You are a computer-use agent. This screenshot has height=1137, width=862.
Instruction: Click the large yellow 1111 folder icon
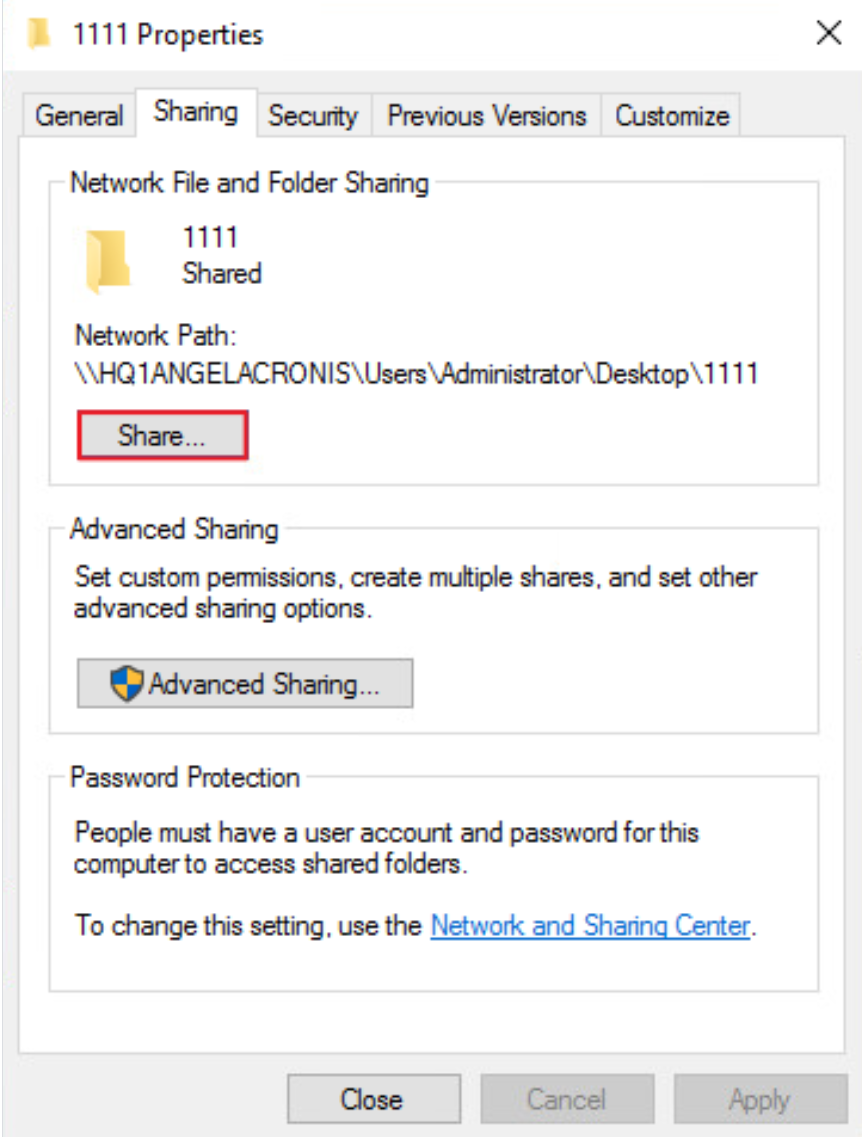click(x=107, y=260)
